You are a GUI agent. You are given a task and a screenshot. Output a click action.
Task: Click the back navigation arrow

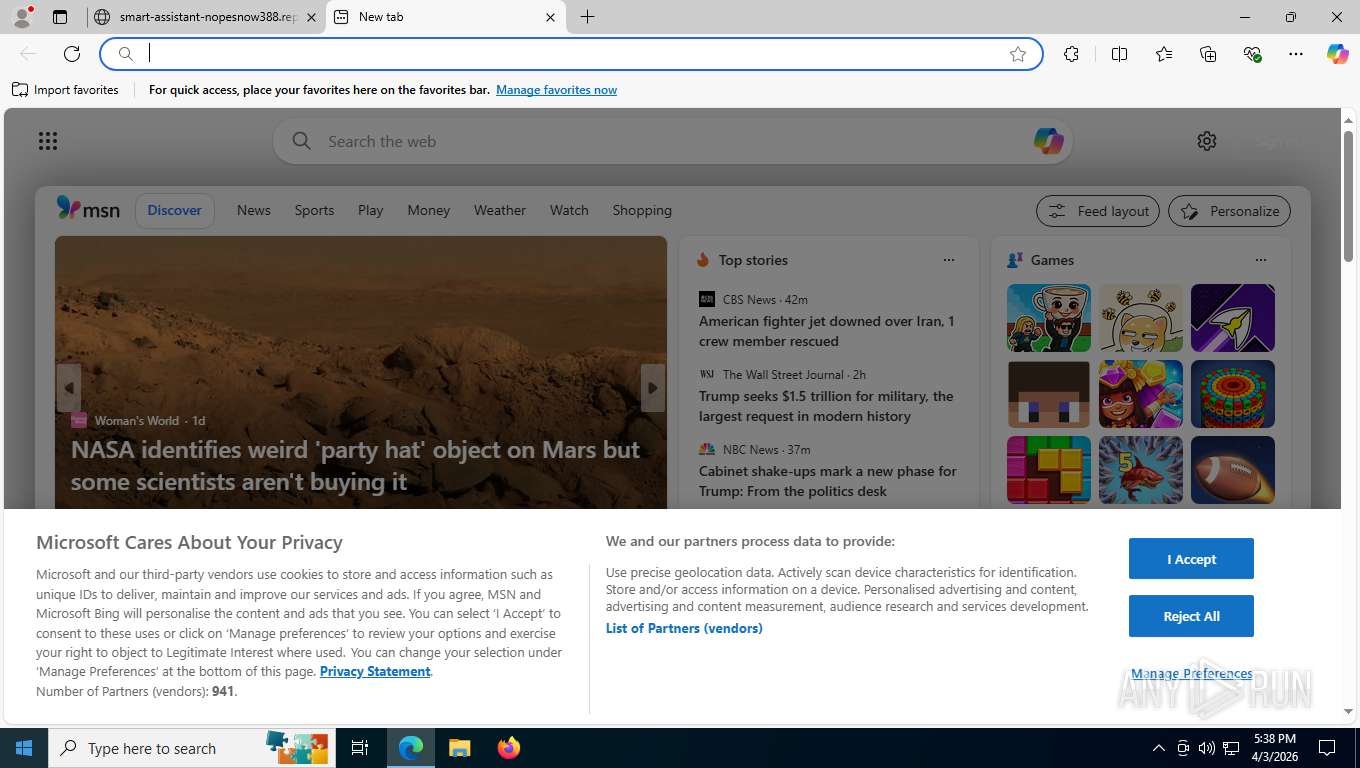(x=28, y=54)
